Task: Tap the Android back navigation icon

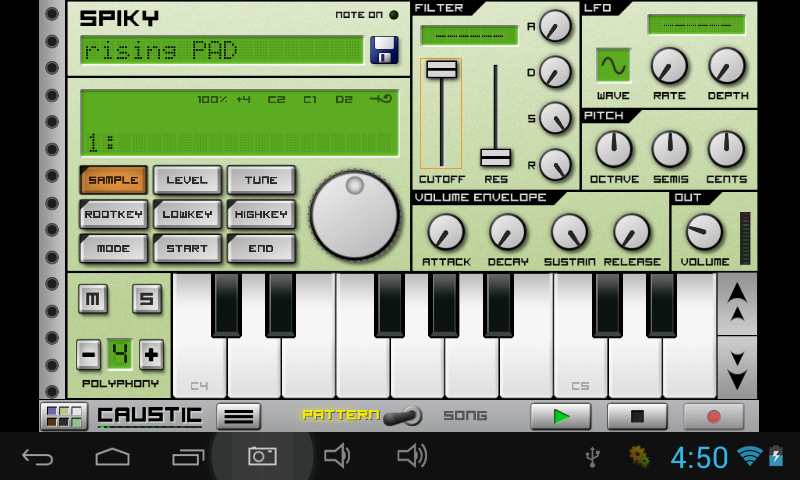Action: point(38,457)
